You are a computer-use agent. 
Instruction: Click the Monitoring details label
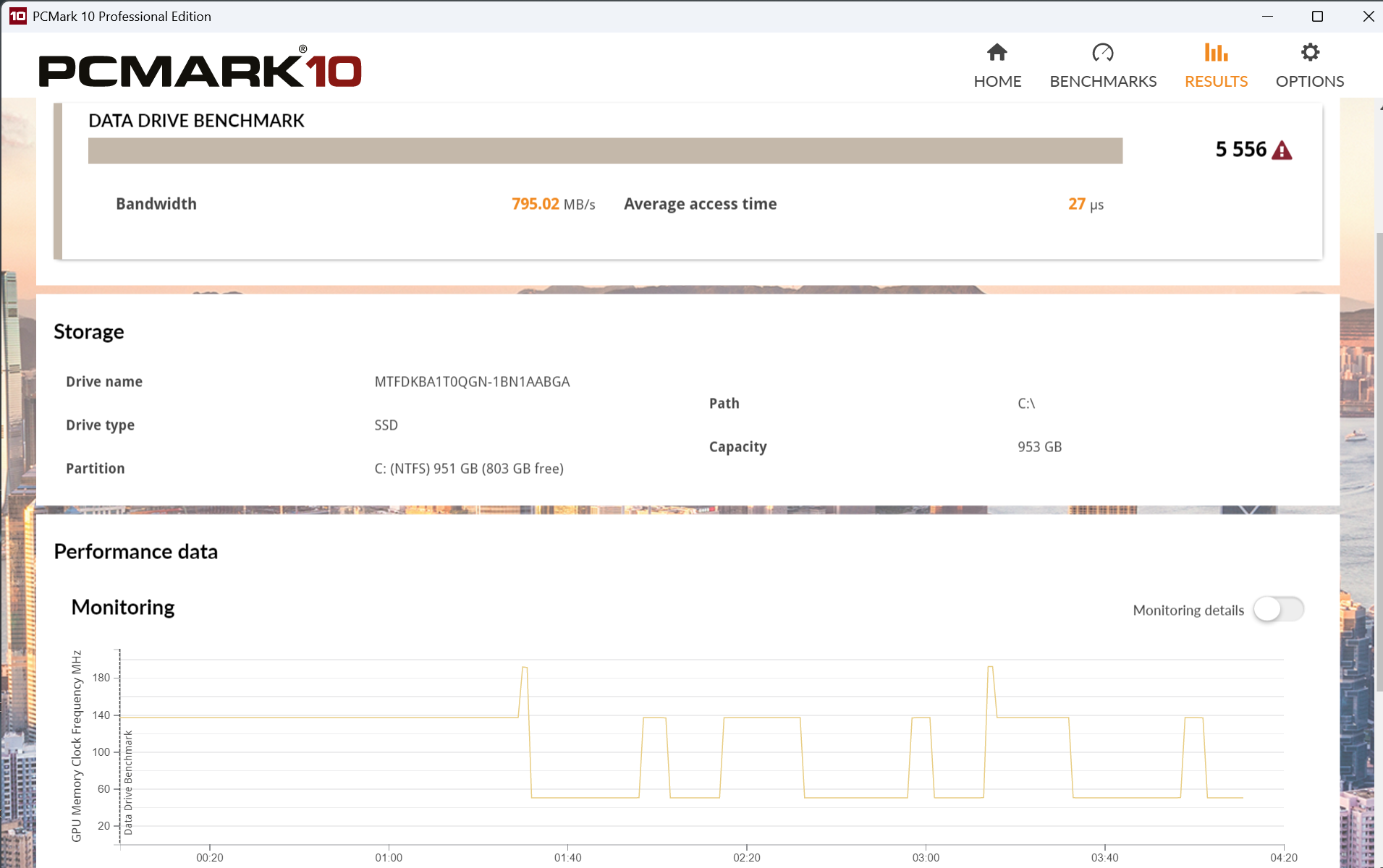(x=1188, y=610)
